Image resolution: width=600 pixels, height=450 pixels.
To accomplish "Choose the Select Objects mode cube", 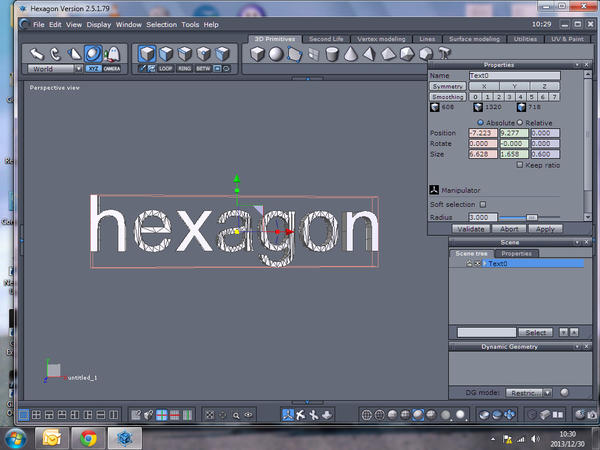I will 147,54.
